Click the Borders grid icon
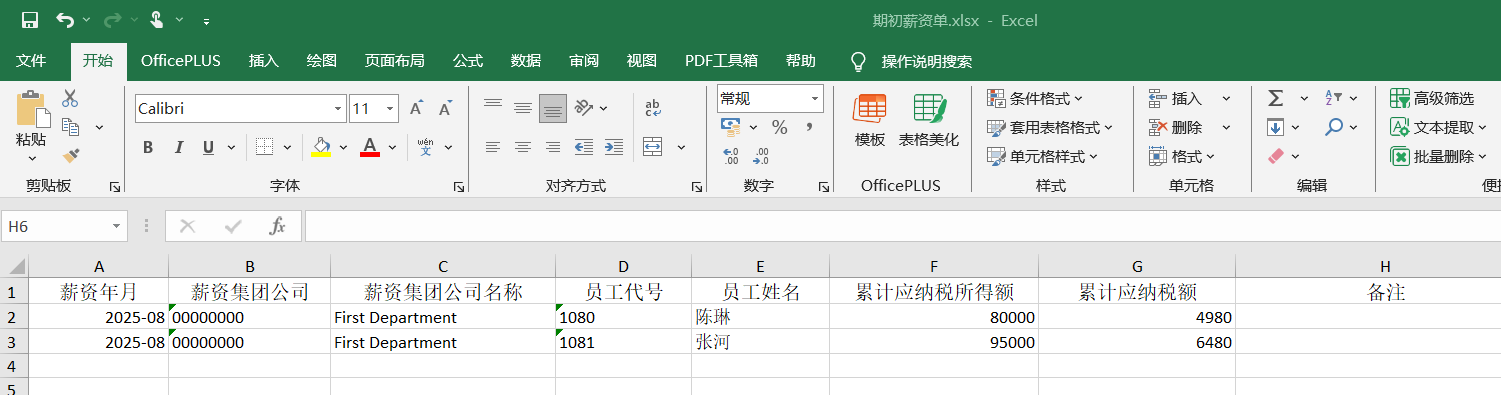This screenshot has width=1501, height=395. click(x=265, y=147)
